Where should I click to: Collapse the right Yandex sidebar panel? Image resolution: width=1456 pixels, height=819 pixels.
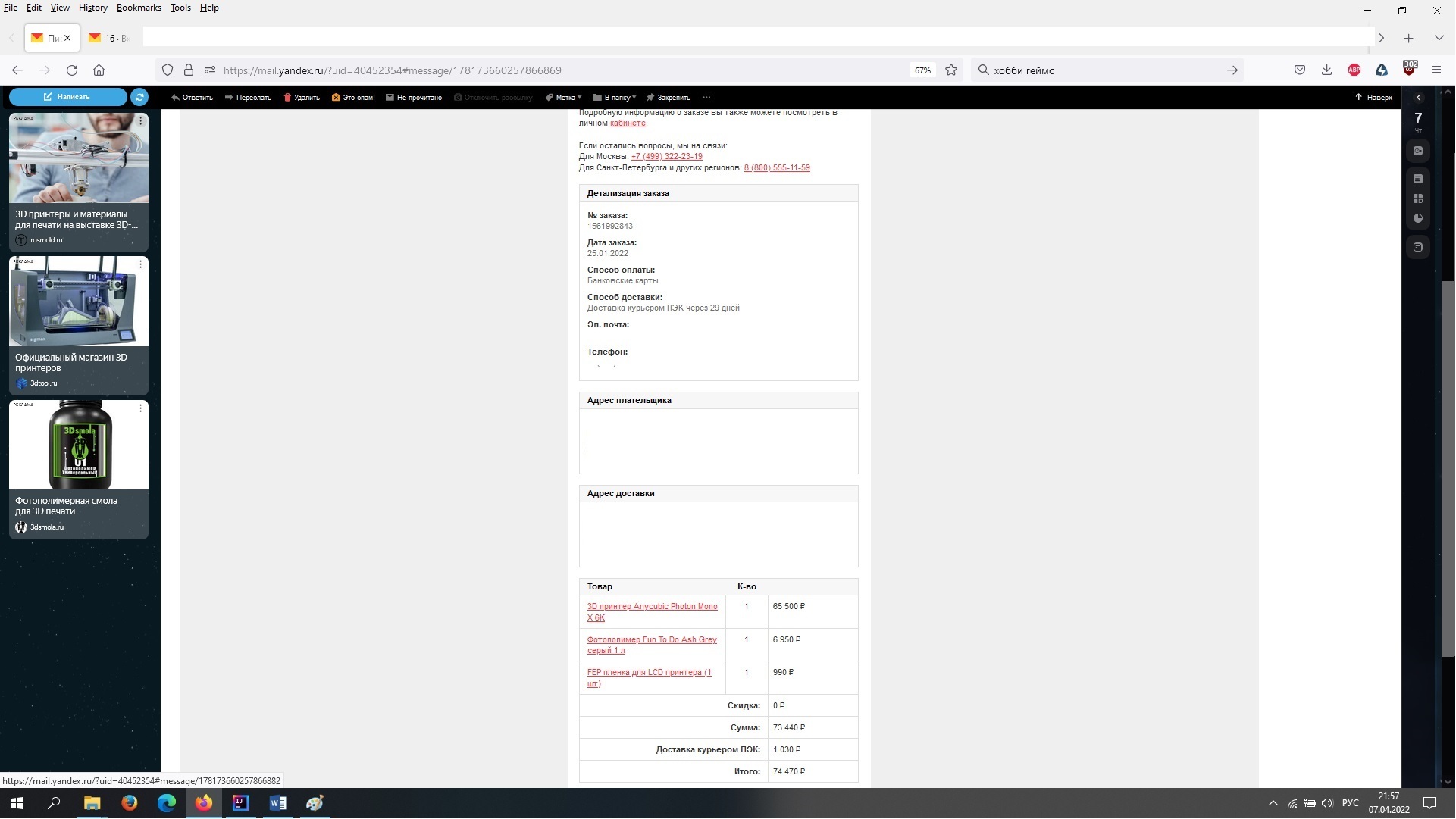1418,98
